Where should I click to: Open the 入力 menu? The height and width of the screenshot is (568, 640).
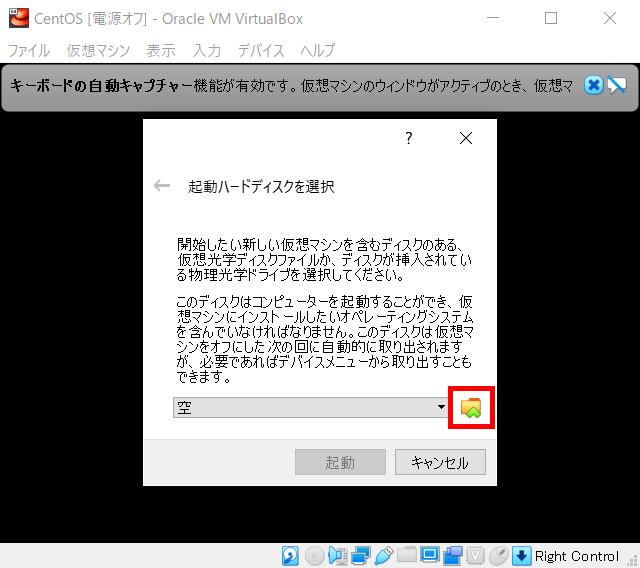pos(207,51)
